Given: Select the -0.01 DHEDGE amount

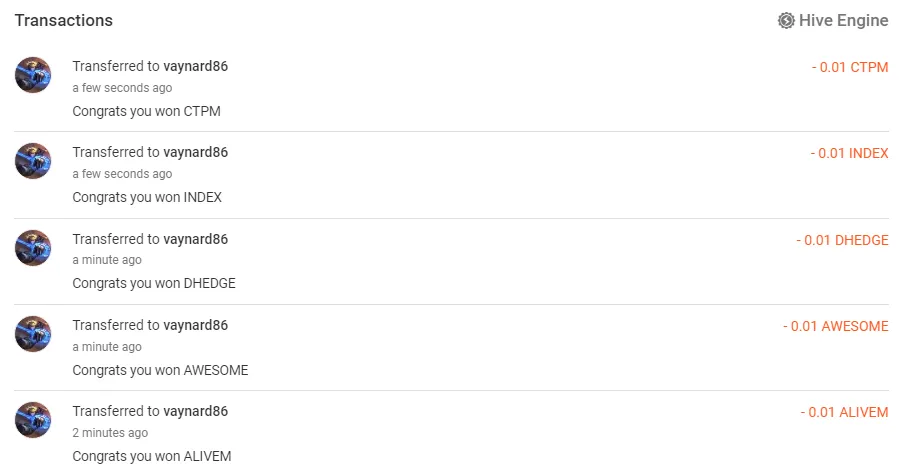Looking at the screenshot, I should 842,240.
